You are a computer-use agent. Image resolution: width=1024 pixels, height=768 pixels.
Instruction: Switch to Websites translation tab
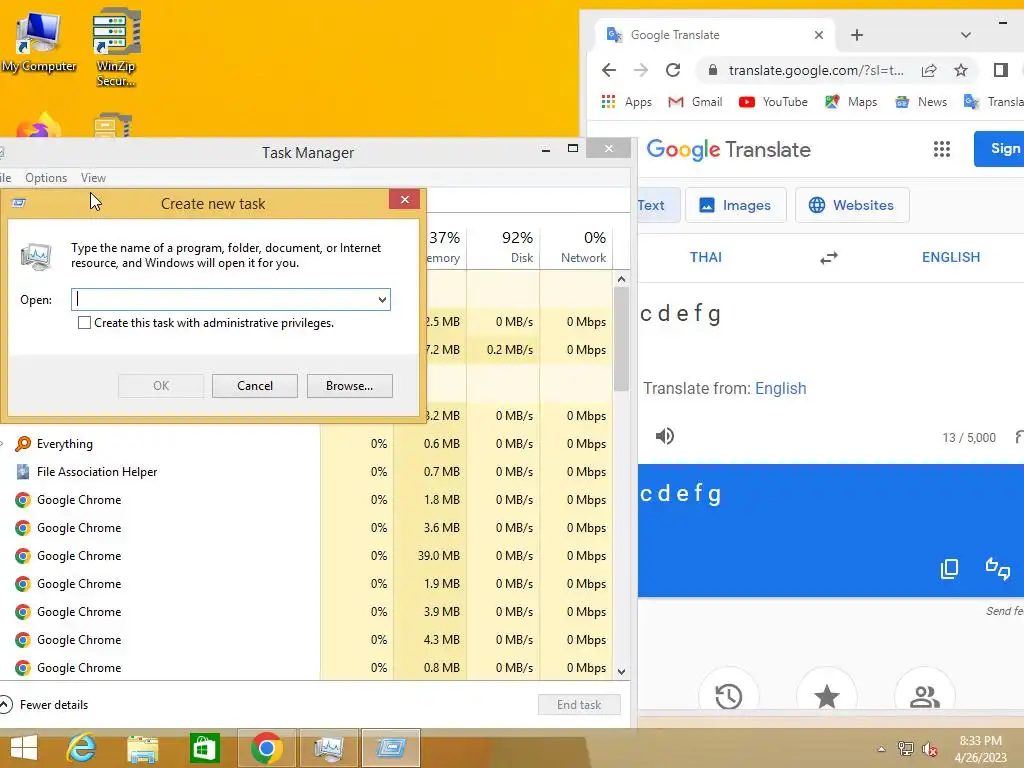click(x=852, y=205)
